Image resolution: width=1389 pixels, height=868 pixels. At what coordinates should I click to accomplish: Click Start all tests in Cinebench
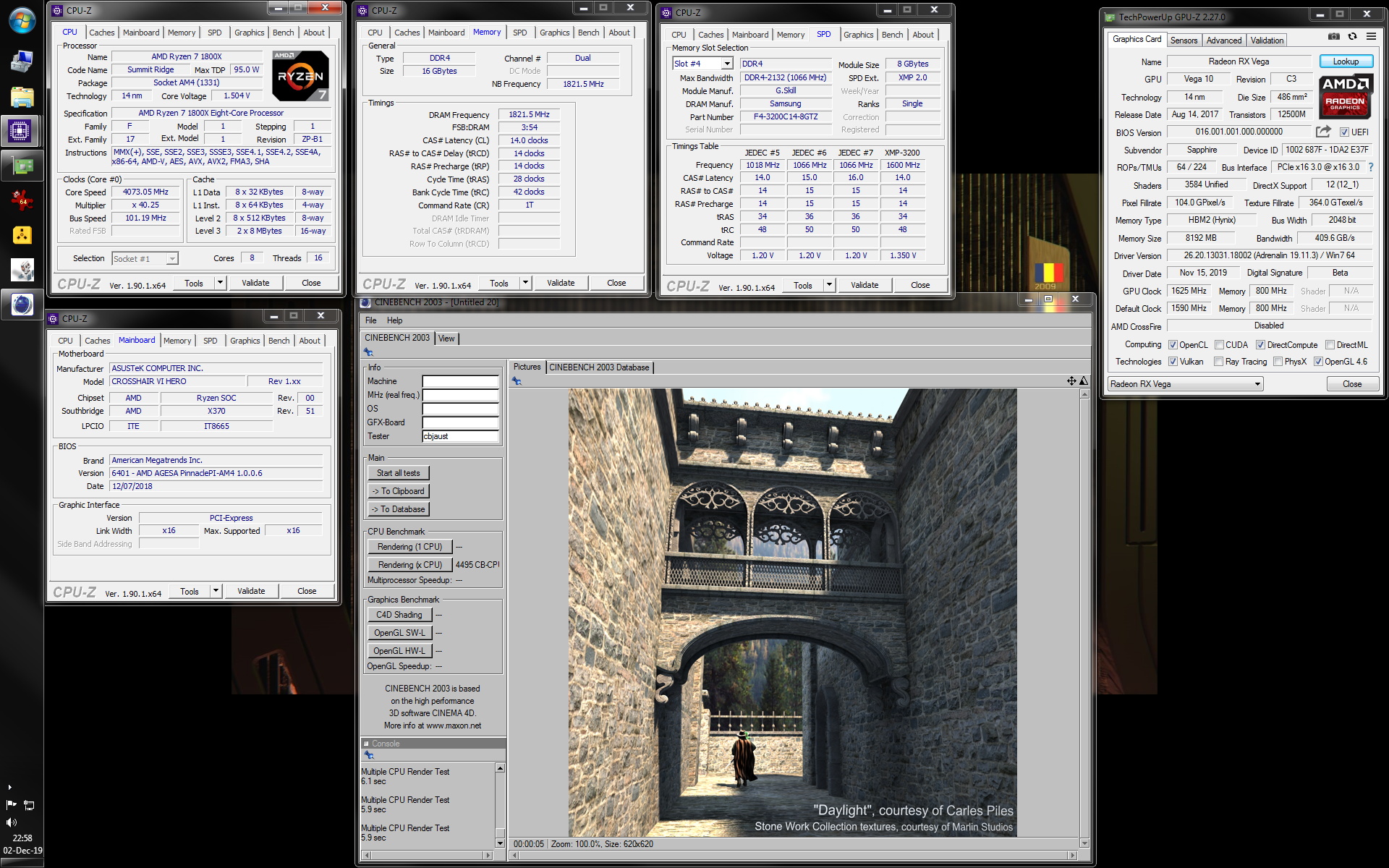click(x=398, y=473)
